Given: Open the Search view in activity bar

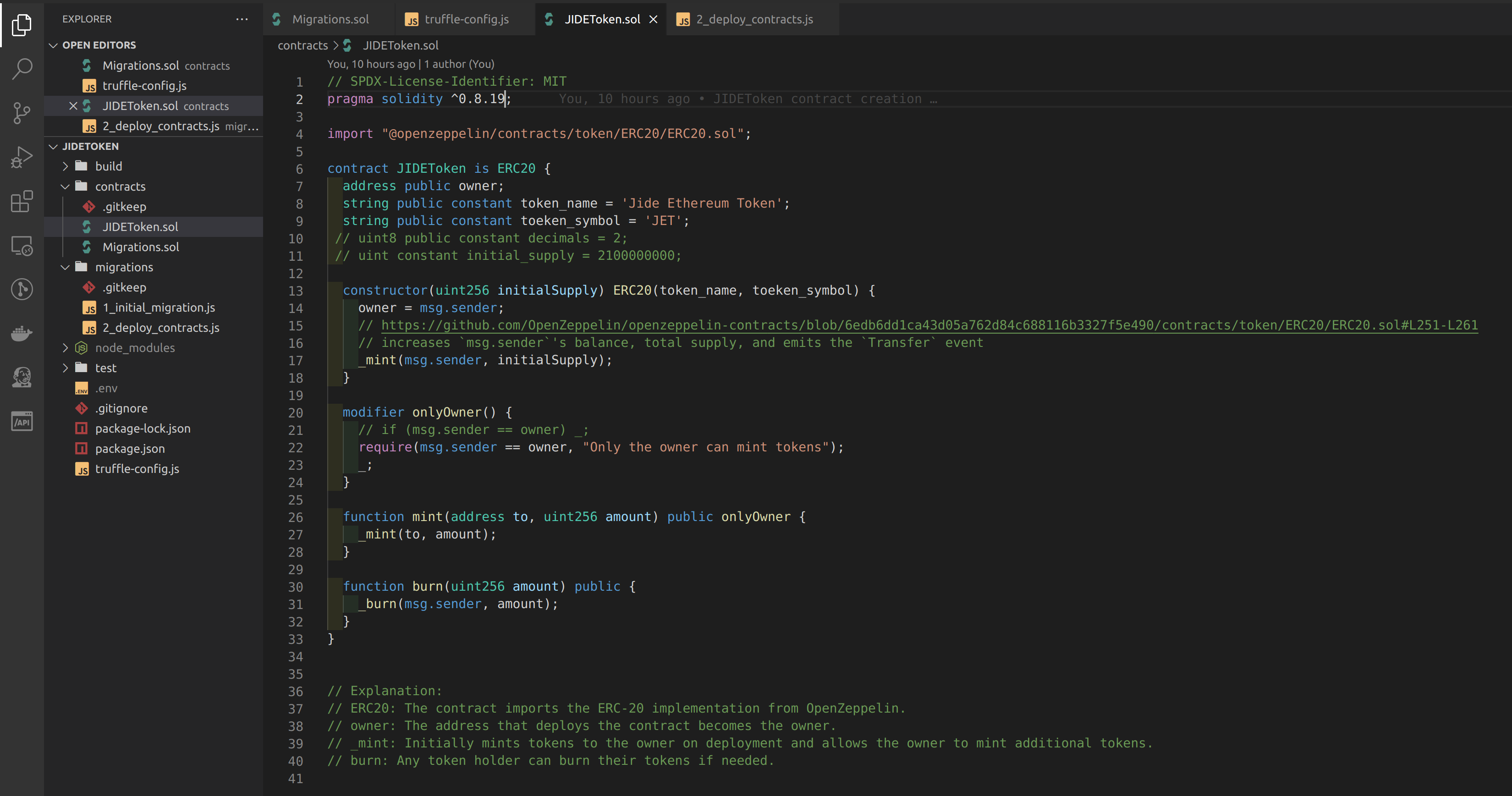Looking at the screenshot, I should point(22,69).
